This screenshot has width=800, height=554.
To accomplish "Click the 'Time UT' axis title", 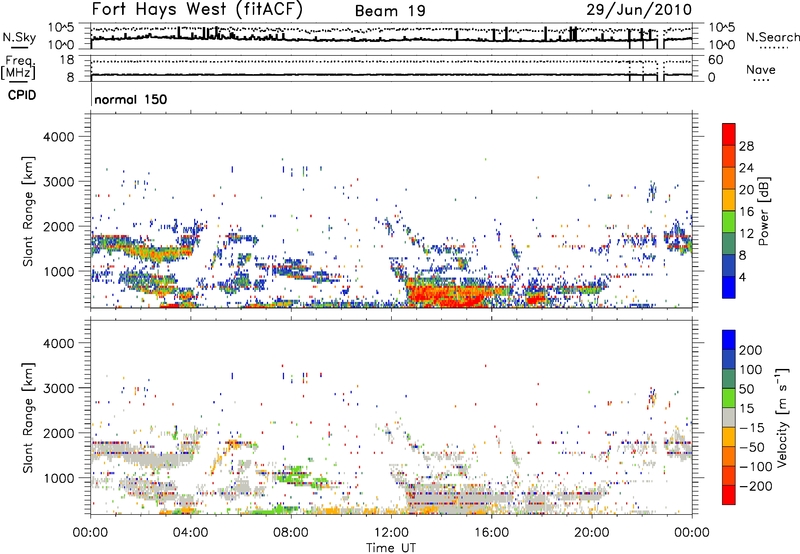I will pyautogui.click(x=391, y=548).
